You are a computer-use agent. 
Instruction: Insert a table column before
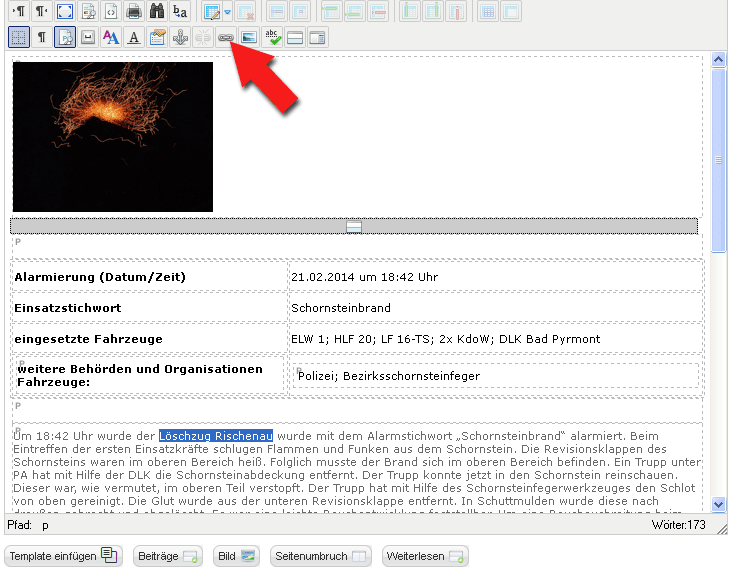point(410,12)
